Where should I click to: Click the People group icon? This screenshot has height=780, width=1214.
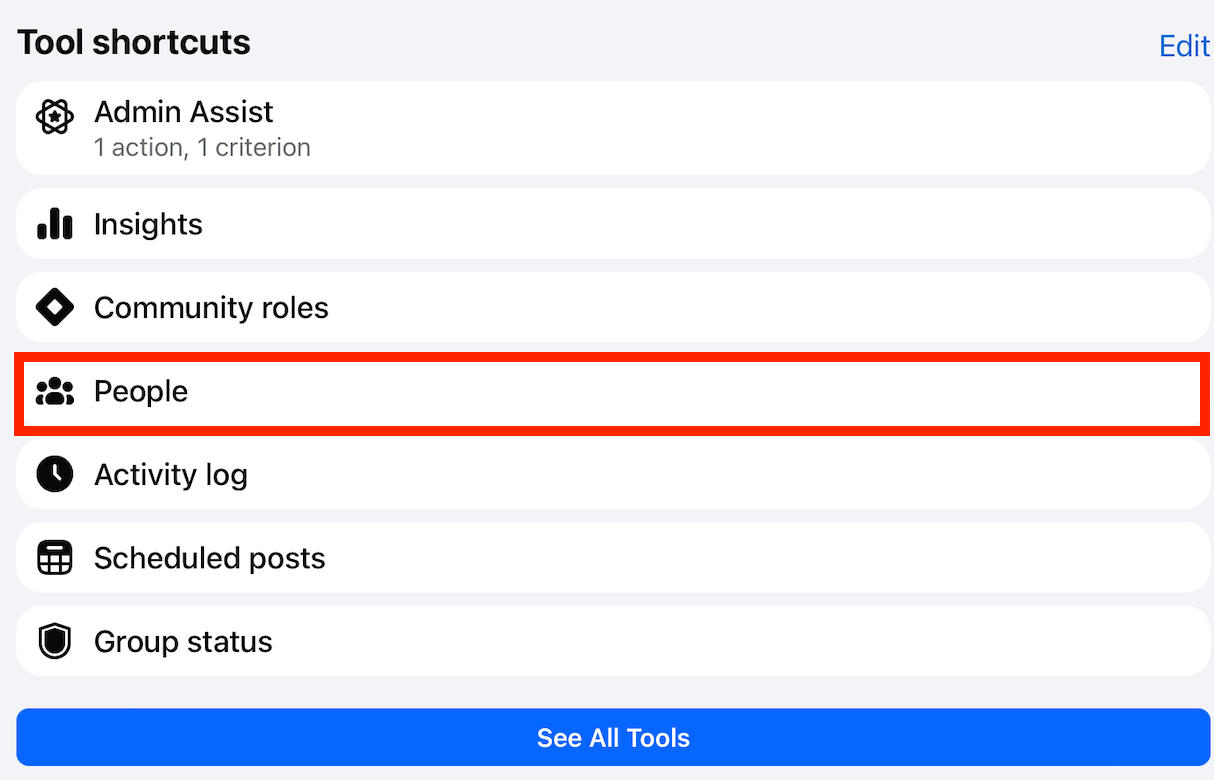(54, 391)
